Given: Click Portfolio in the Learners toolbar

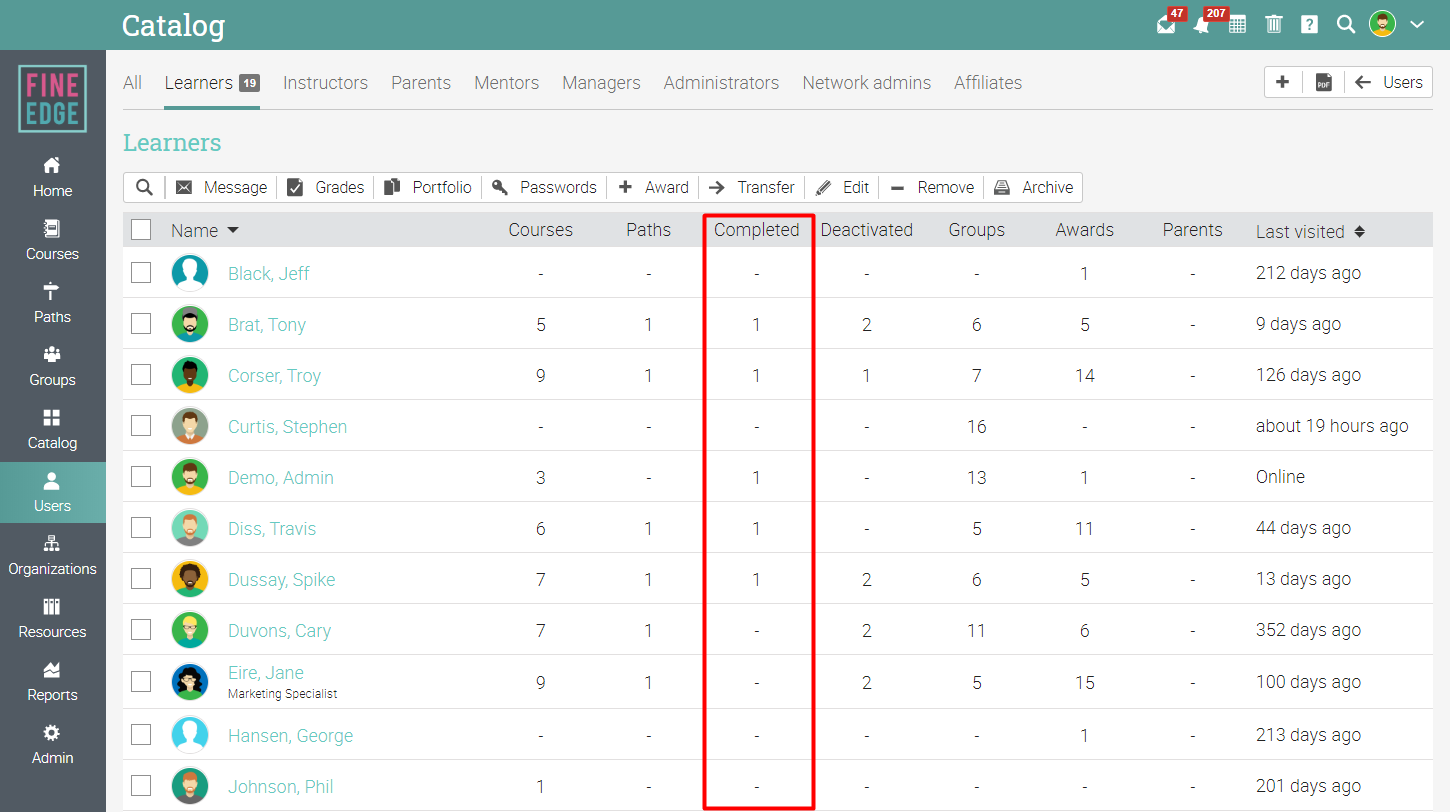Looking at the screenshot, I should coord(428,187).
